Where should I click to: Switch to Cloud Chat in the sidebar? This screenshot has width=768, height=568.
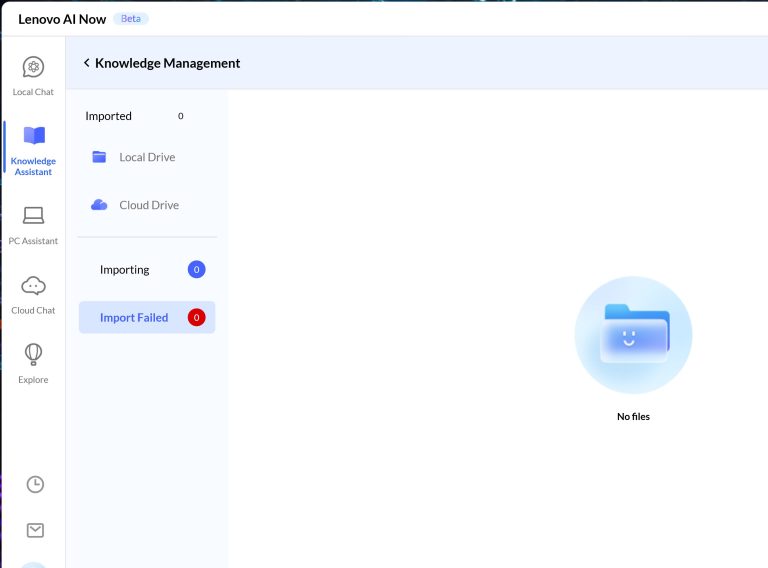[33, 286]
